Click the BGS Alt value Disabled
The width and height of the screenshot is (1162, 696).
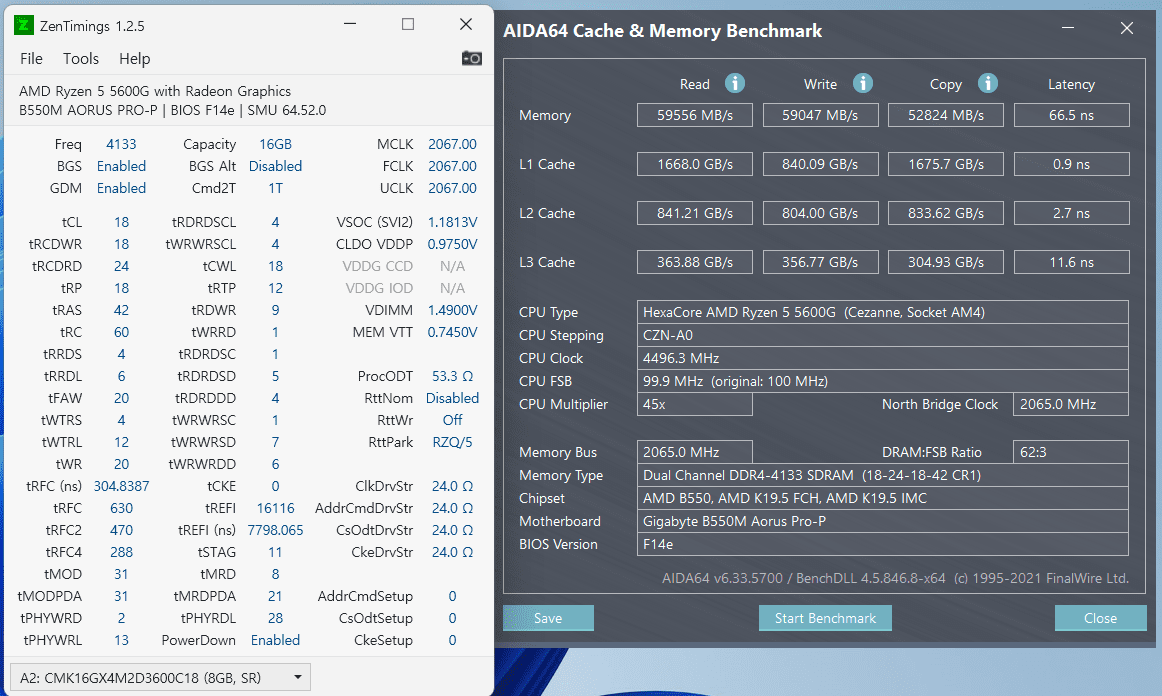[x=276, y=166]
